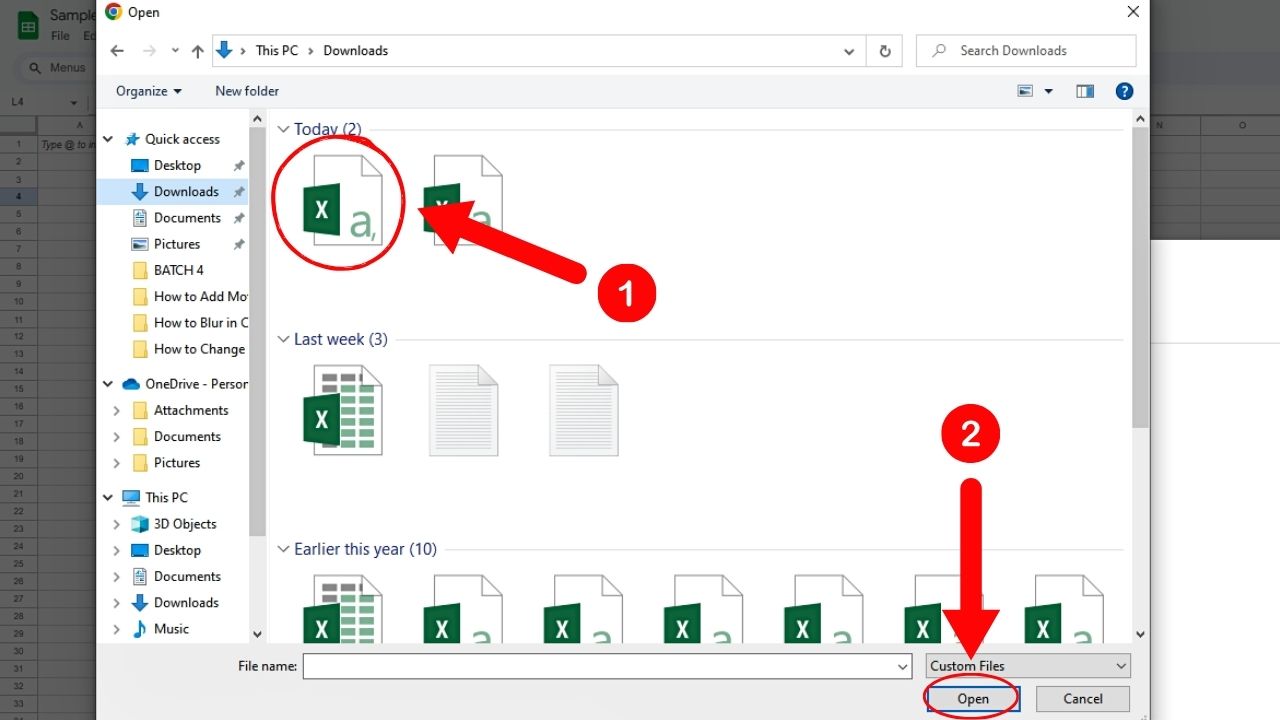Collapse the This PC section
This screenshot has height=720, width=1280.
click(x=108, y=497)
